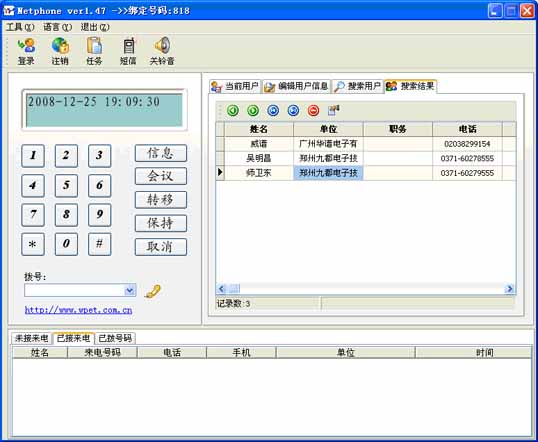Image resolution: width=538 pixels, height=442 pixels.
Task: Open the 短信 SMS phone icon
Action: pos(128,51)
